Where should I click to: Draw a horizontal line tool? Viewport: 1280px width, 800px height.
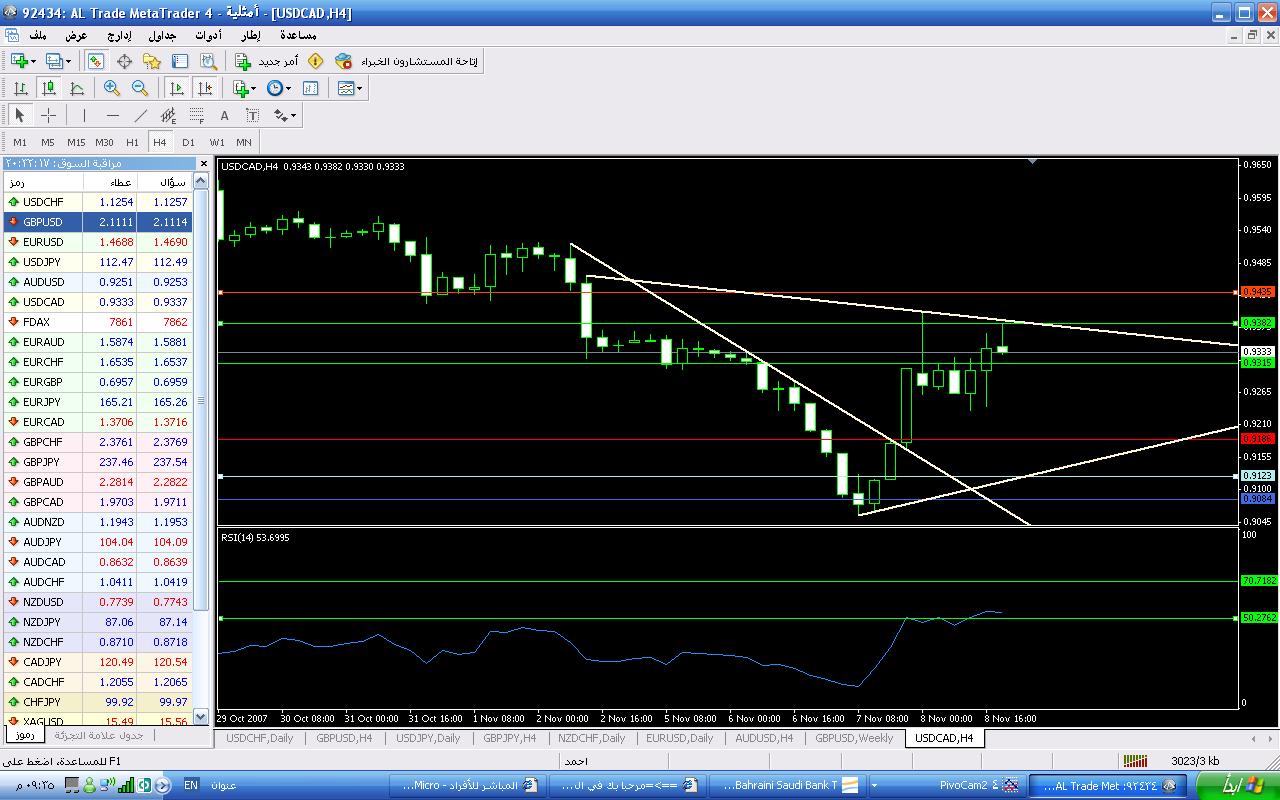(x=112, y=115)
